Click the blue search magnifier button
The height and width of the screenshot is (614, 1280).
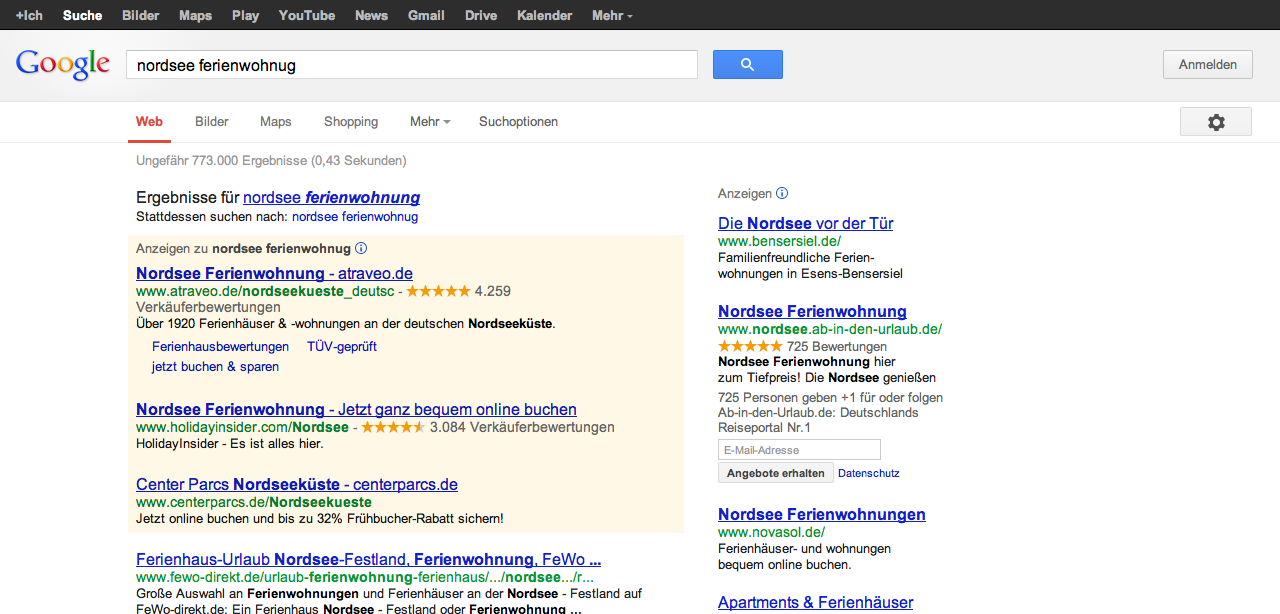[747, 65]
